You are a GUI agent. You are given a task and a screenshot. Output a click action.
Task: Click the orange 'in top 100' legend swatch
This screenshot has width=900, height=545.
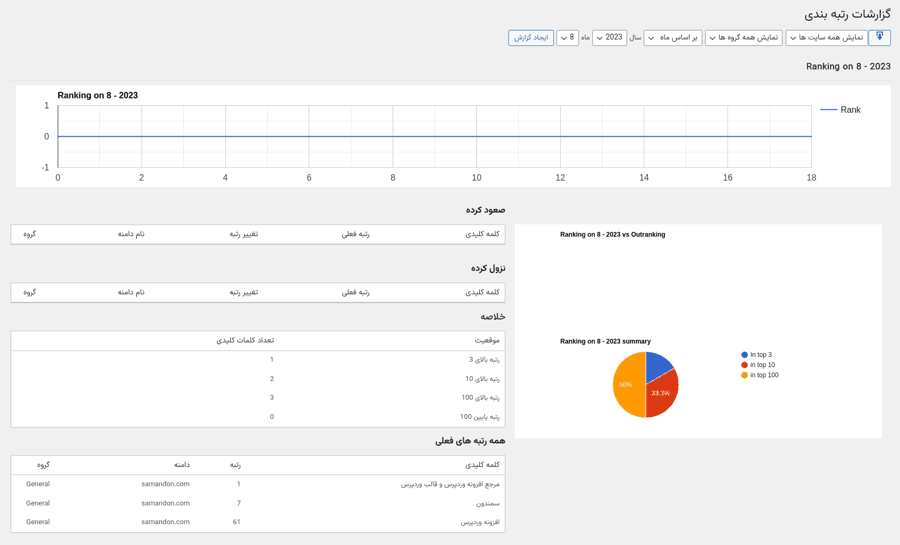744,375
